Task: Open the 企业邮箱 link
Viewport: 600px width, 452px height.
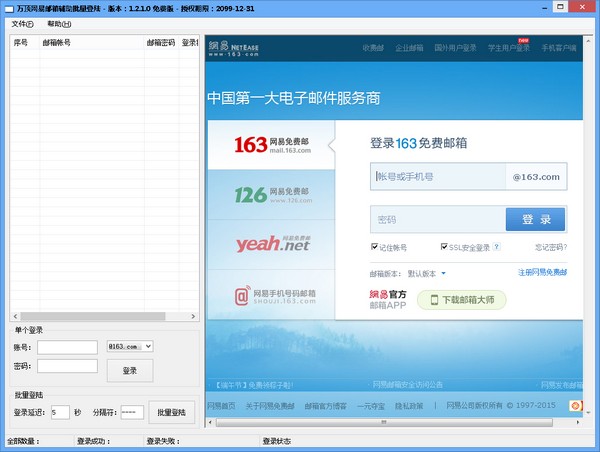Action: click(409, 48)
